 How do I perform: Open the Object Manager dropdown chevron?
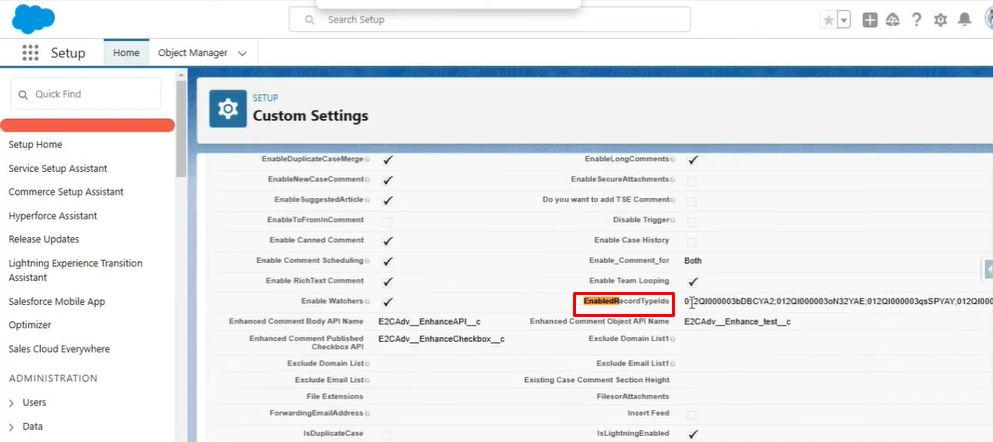242,54
